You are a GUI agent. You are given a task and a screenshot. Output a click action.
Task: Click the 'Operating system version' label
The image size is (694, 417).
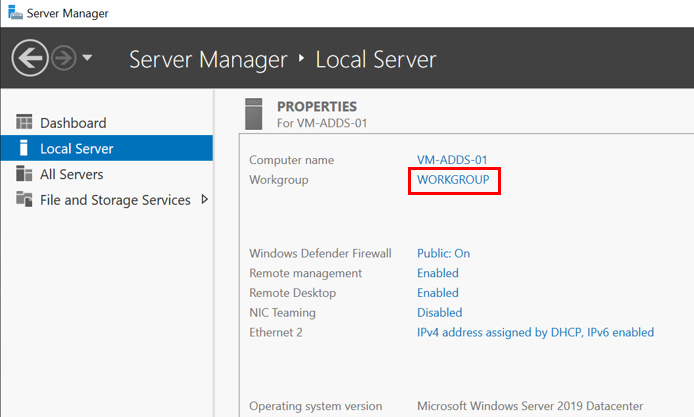click(316, 406)
